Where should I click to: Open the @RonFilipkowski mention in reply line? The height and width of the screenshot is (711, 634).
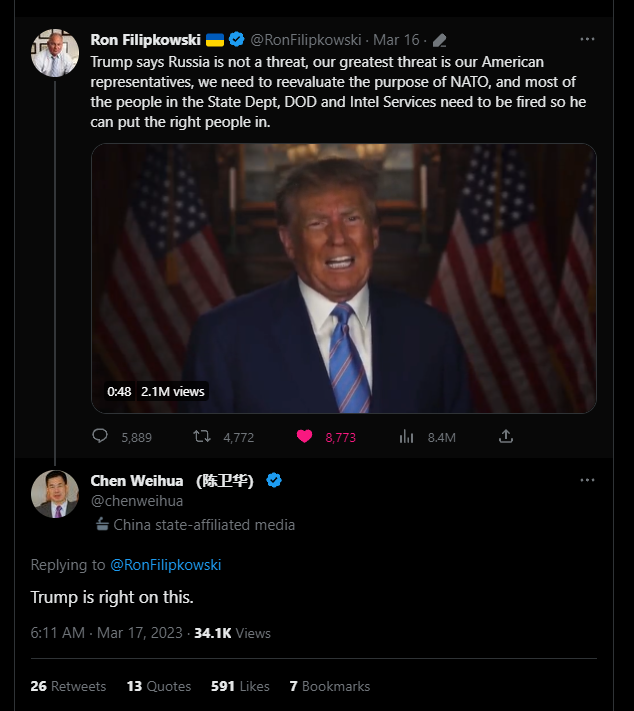166,565
